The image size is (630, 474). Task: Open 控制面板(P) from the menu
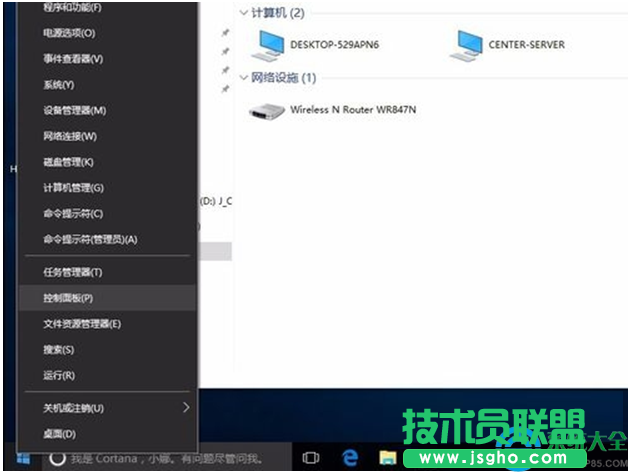(68, 298)
